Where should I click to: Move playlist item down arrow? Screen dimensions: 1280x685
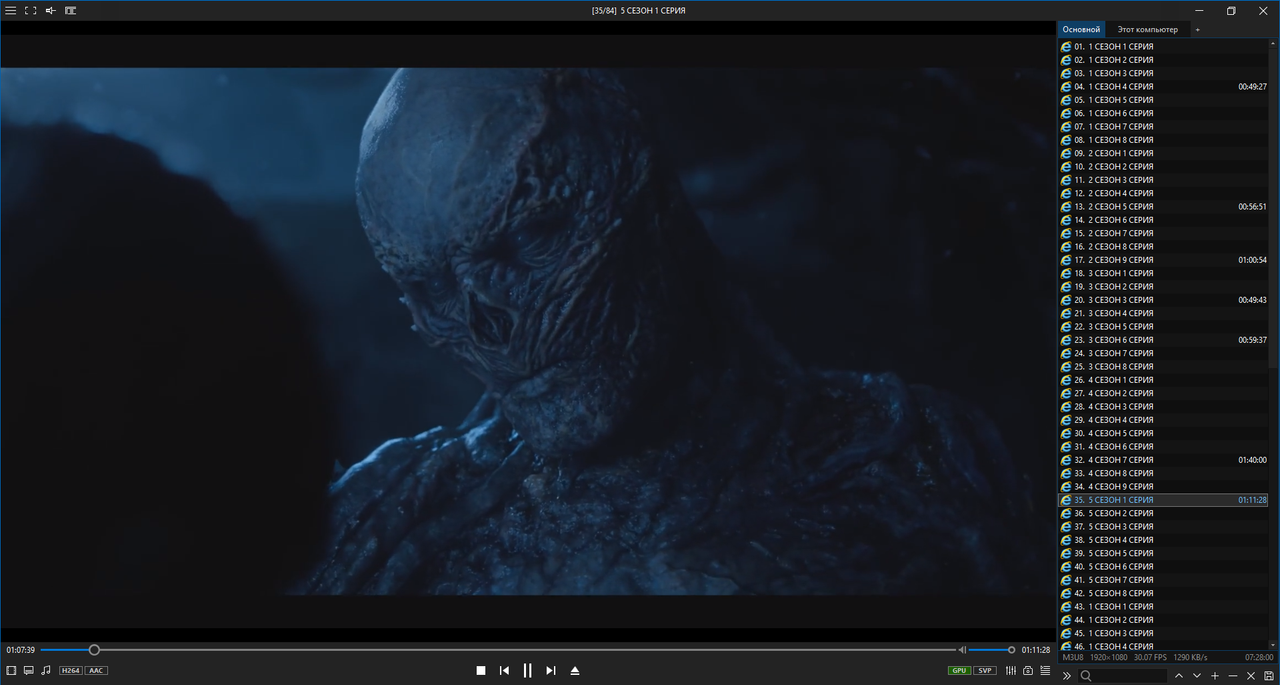1197,676
